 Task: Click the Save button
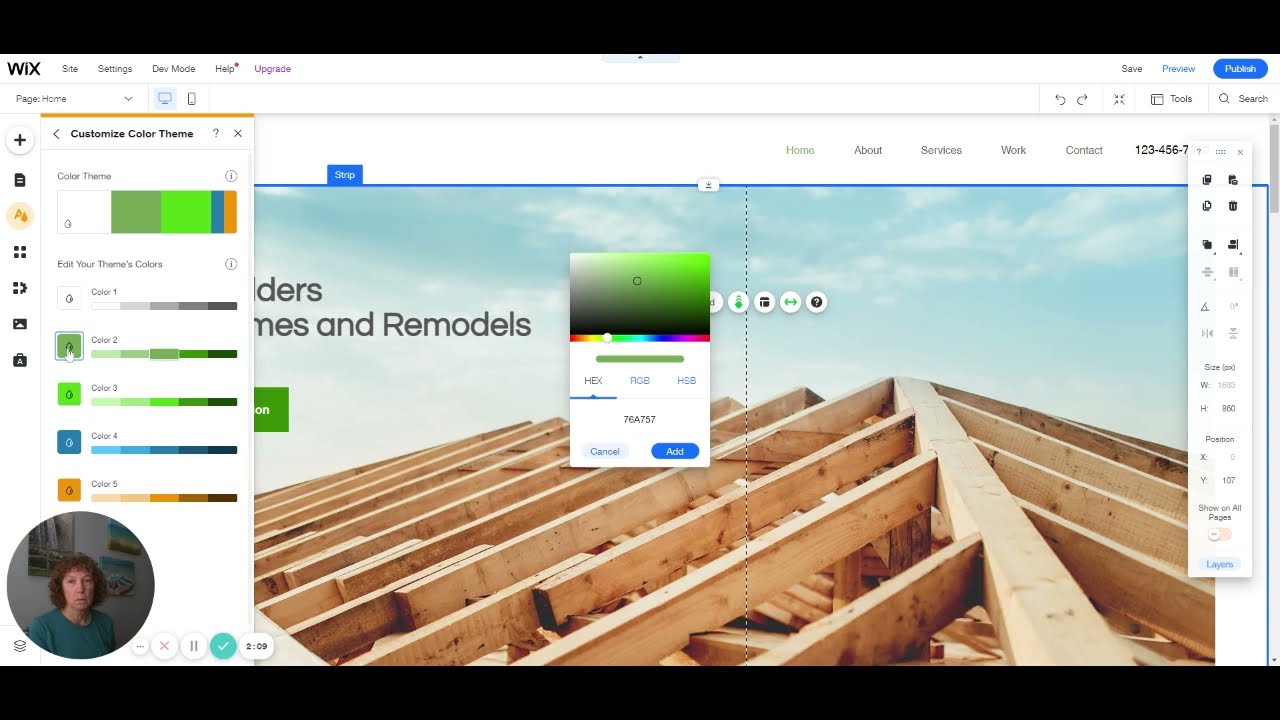point(1132,69)
